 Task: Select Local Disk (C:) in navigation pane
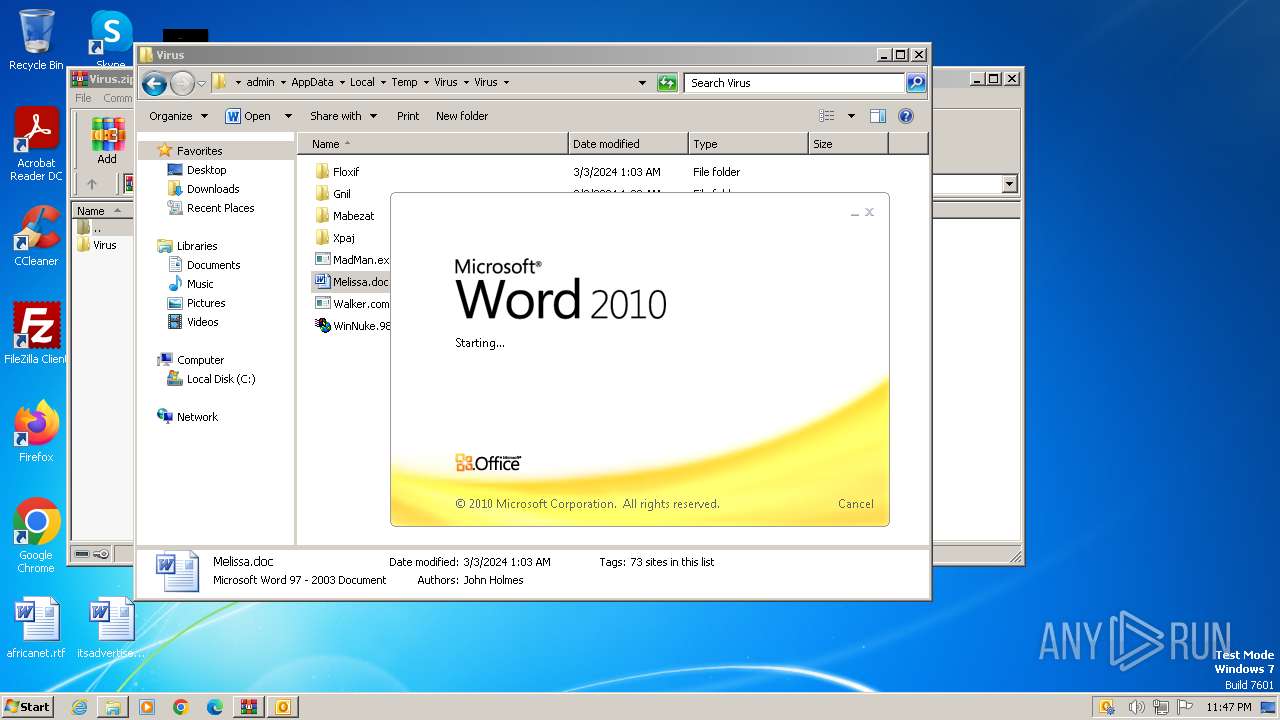click(x=211, y=379)
